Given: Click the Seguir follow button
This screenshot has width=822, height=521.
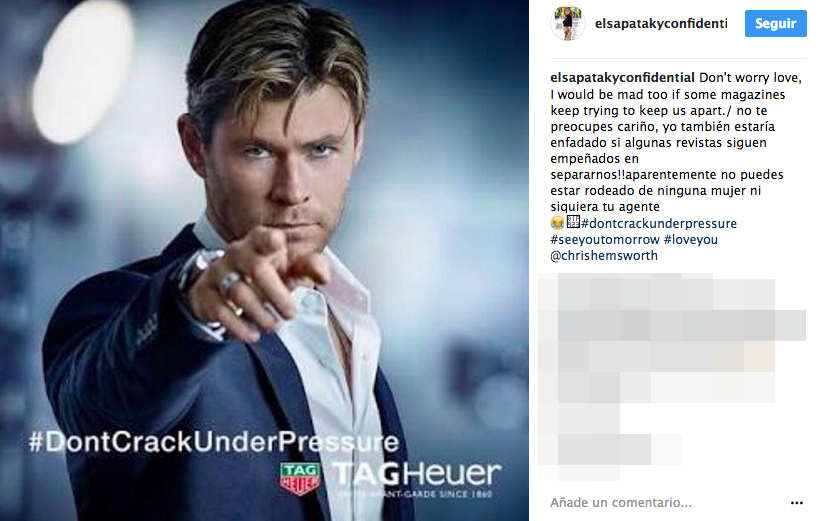Looking at the screenshot, I should [x=775, y=24].
